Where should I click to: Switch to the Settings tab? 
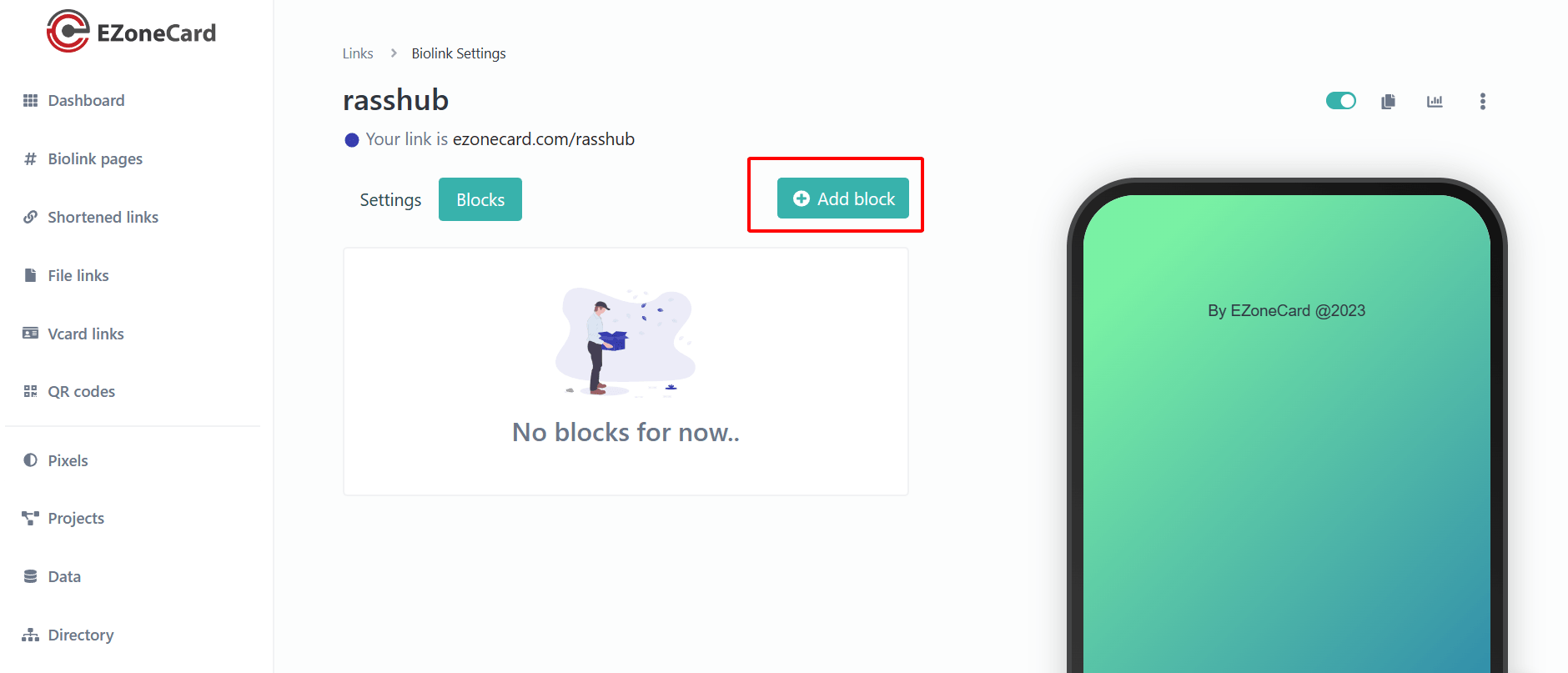390,200
